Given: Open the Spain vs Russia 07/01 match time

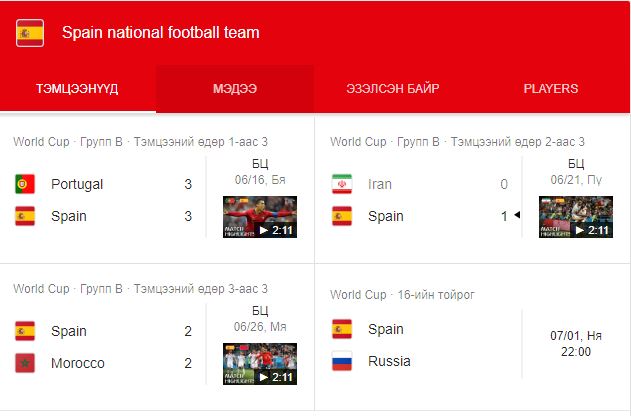Looking at the screenshot, I should [575, 344].
